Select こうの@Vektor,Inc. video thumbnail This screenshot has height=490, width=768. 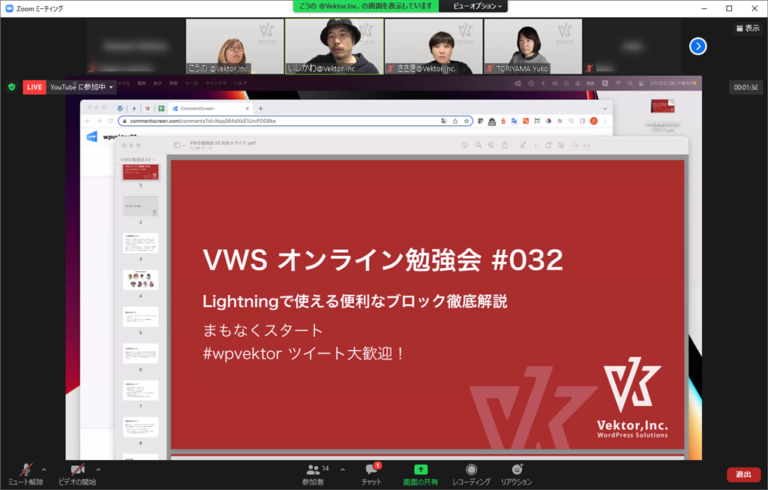tap(235, 47)
